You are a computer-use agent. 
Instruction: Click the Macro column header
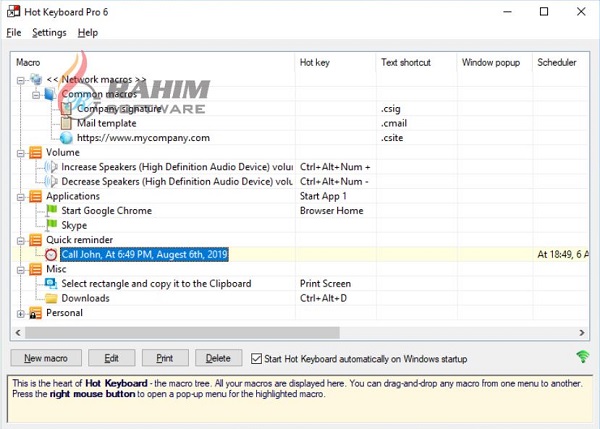[153, 62]
